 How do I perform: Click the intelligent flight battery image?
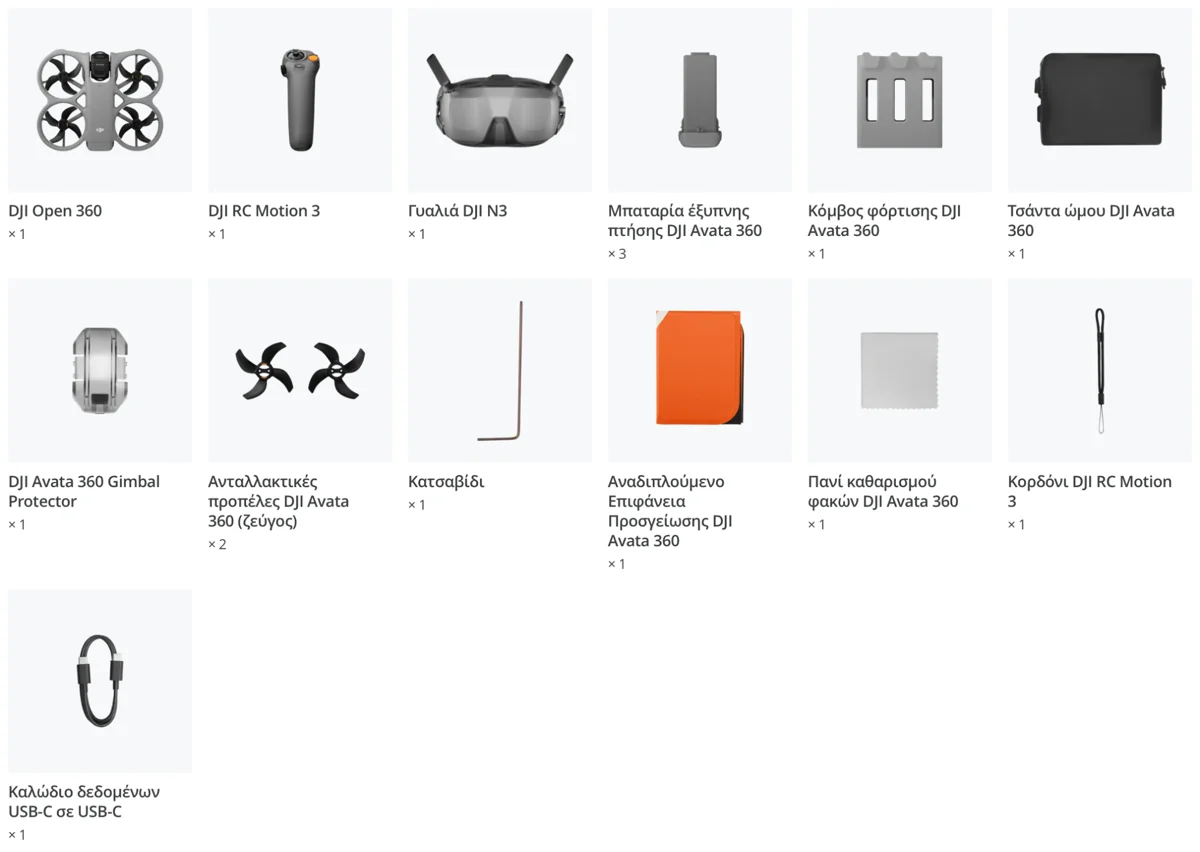point(700,100)
